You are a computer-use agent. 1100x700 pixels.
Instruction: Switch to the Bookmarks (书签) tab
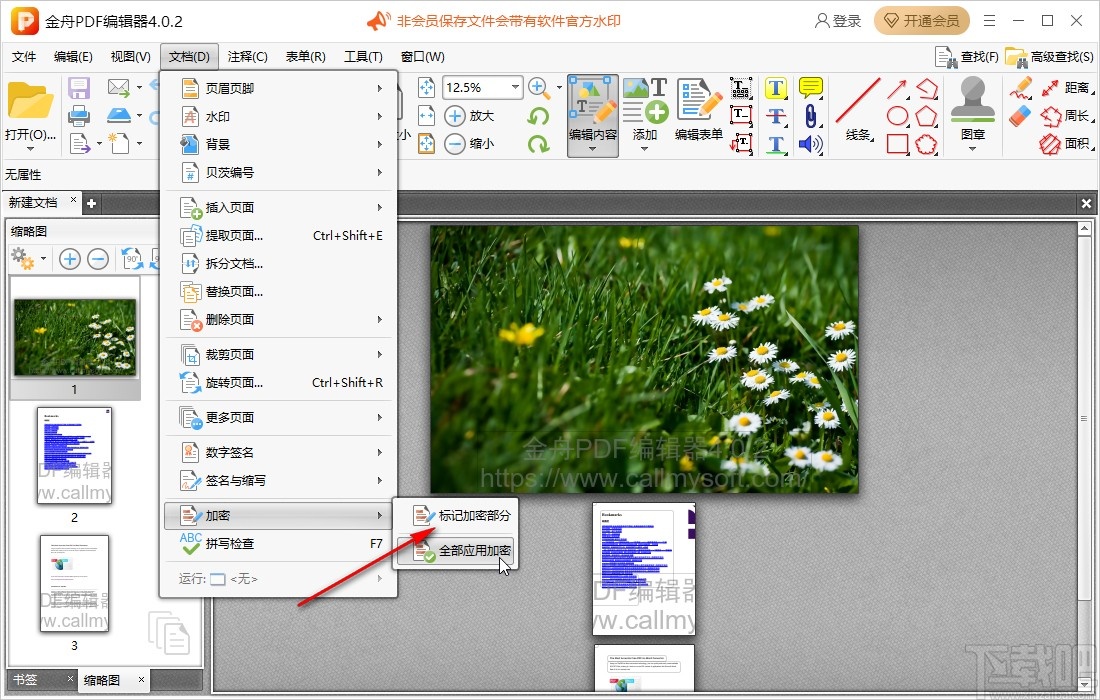coord(25,679)
